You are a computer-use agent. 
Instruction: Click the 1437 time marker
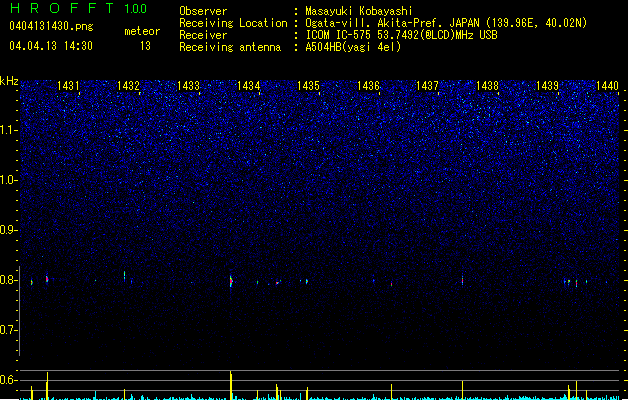click(x=427, y=85)
